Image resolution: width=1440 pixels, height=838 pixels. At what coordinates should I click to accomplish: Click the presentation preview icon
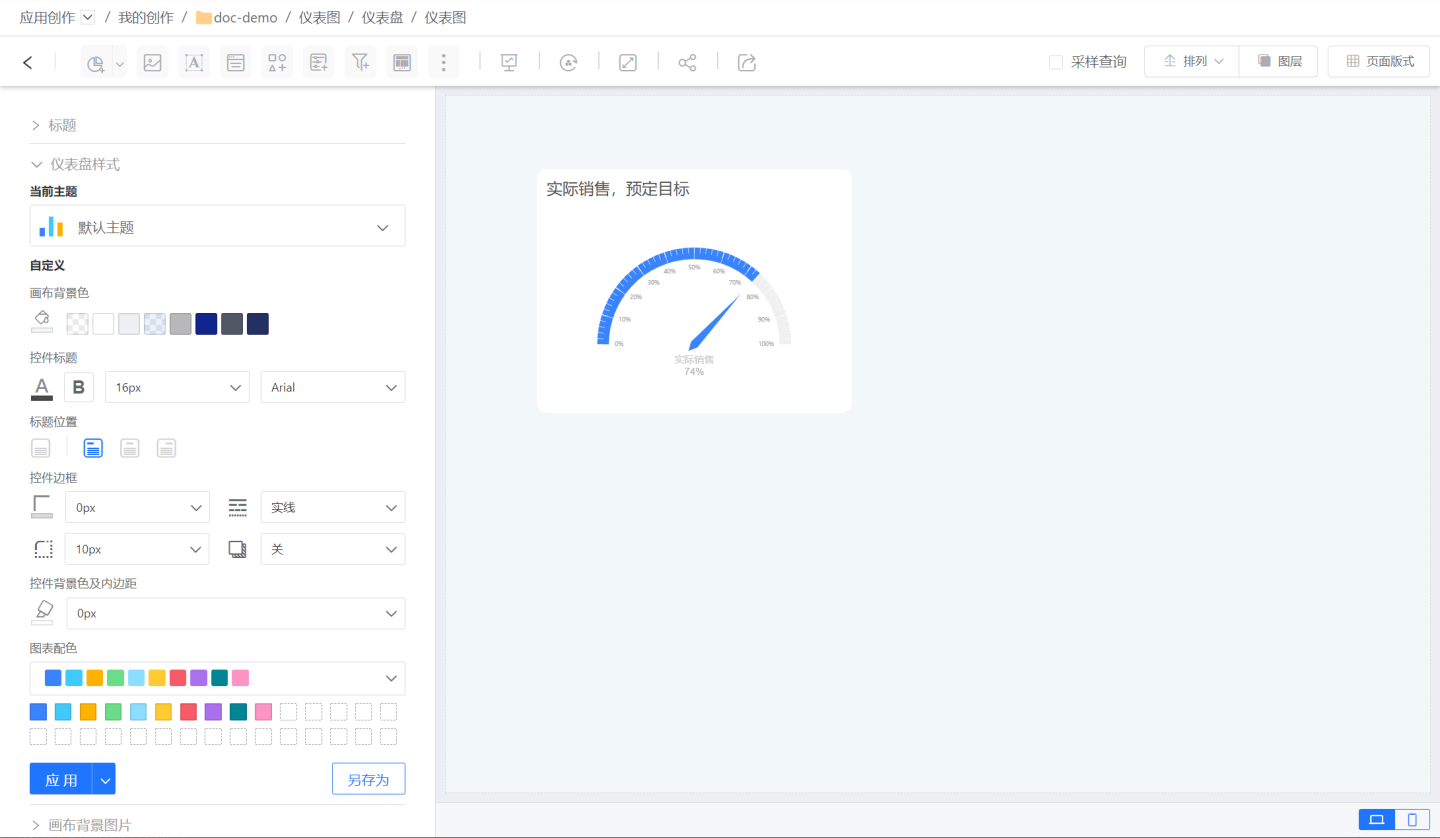(509, 62)
